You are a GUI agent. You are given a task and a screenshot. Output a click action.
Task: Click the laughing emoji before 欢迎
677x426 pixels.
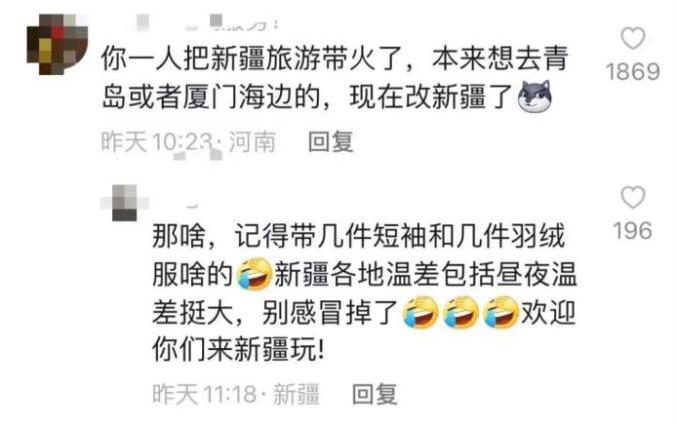point(501,312)
